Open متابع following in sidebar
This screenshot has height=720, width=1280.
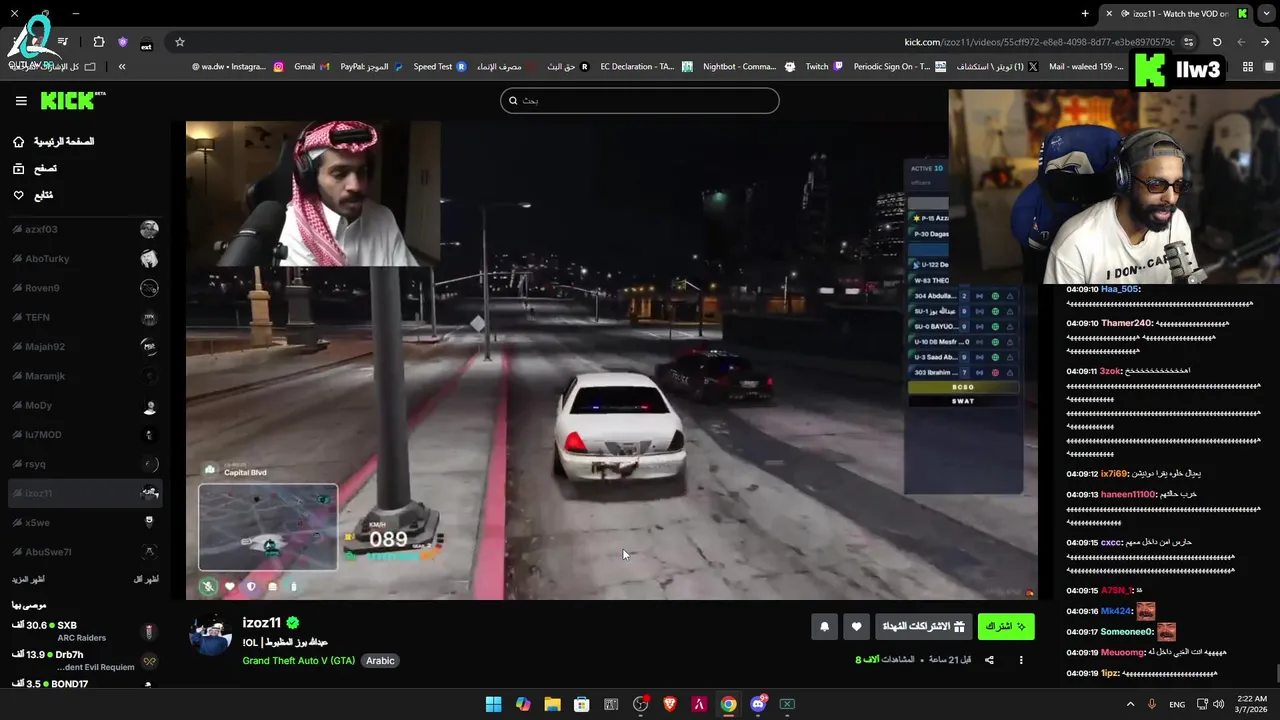33,195
